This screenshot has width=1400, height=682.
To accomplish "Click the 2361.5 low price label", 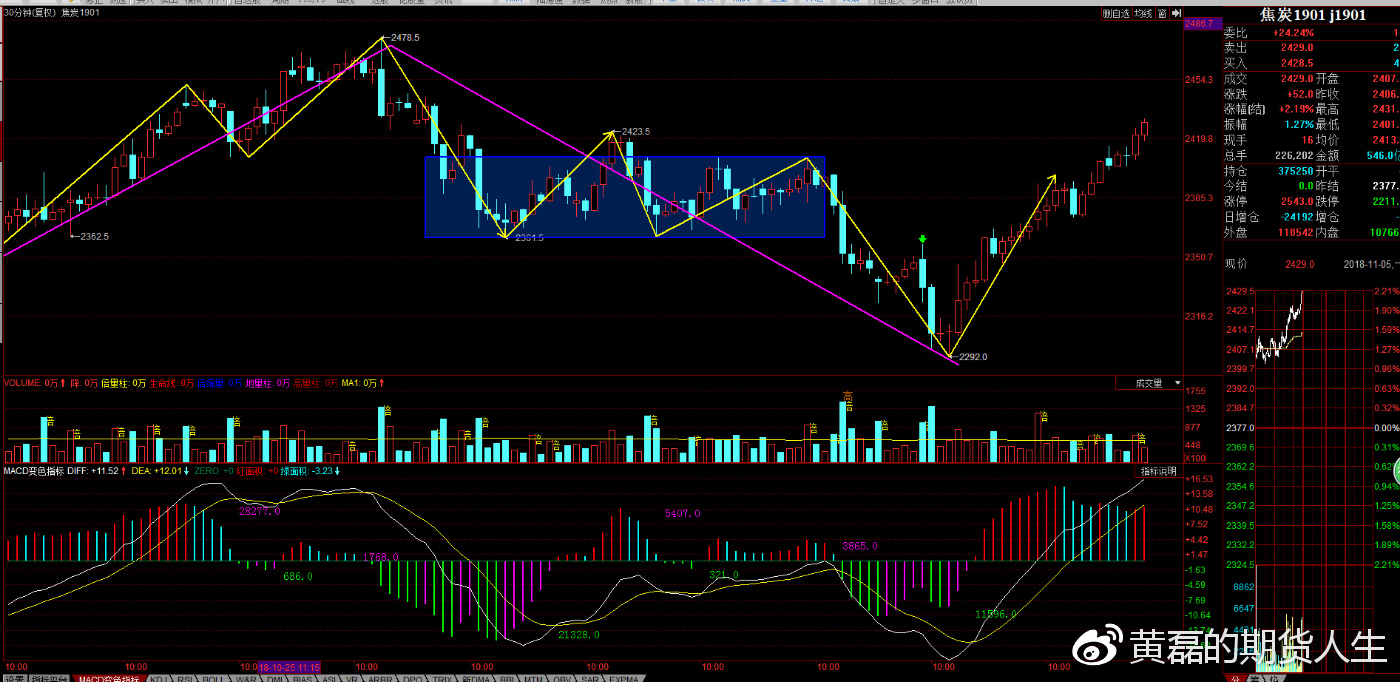I will click(529, 238).
